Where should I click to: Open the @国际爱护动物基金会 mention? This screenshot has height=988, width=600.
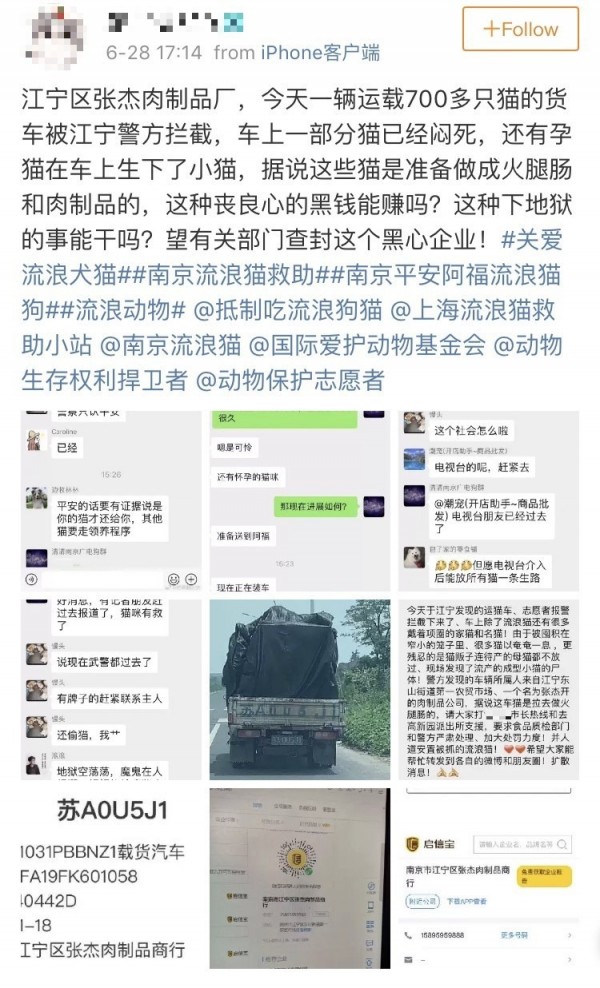point(367,345)
